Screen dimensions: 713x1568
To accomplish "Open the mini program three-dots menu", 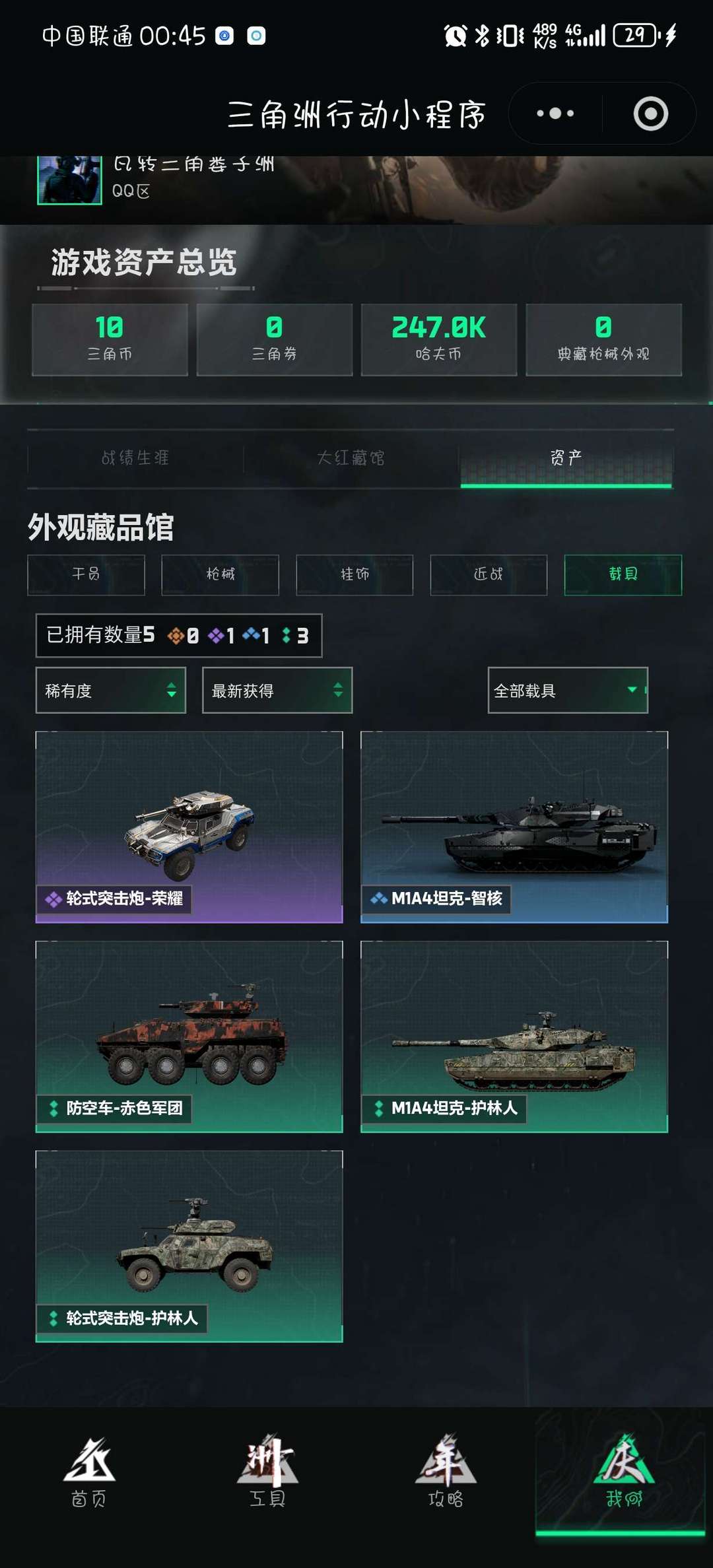I will click(x=555, y=114).
